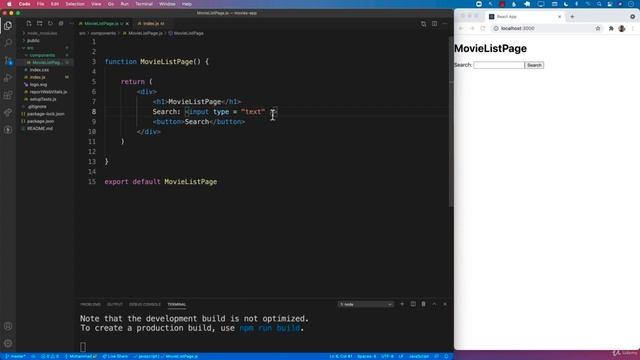Image resolution: width=640 pixels, height=360 pixels.
Task: Expand the public folder
Action: coord(33,40)
